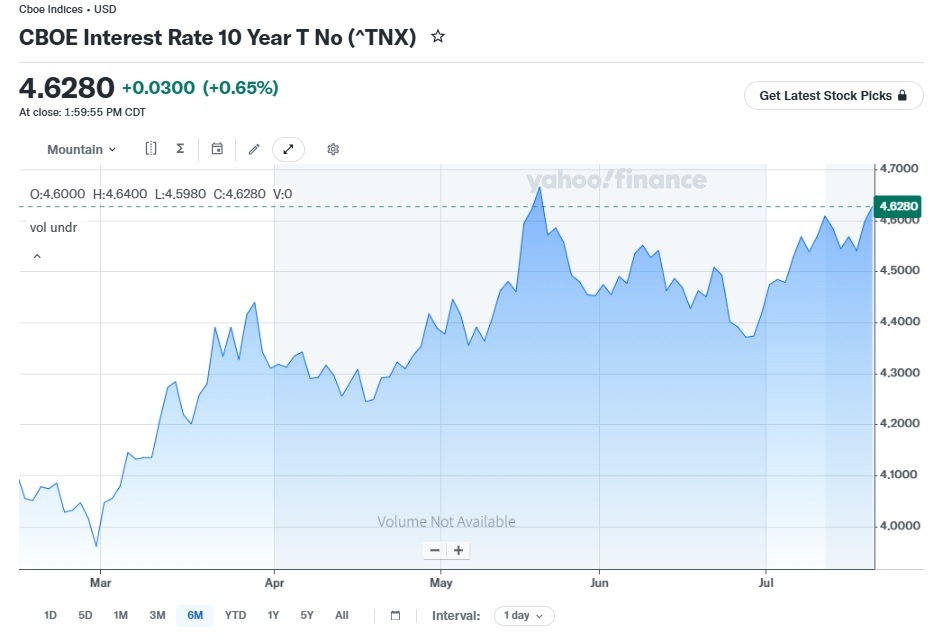Viewport: 937px width, 639px height.
Task: Open chart settings gear icon
Action: pos(333,149)
